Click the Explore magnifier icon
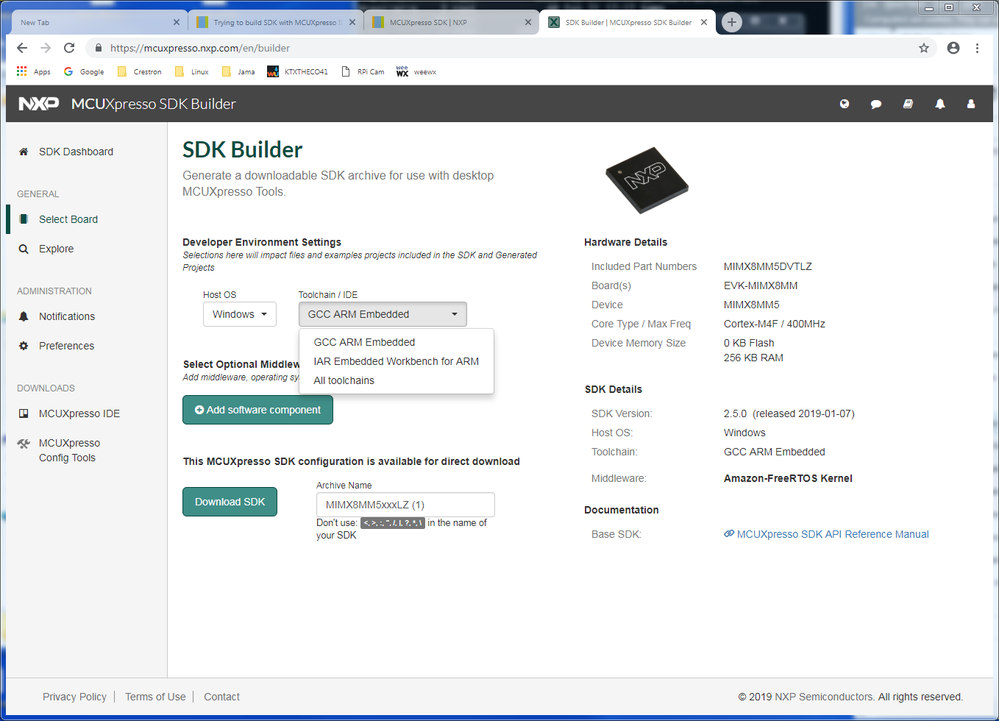 click(24, 249)
